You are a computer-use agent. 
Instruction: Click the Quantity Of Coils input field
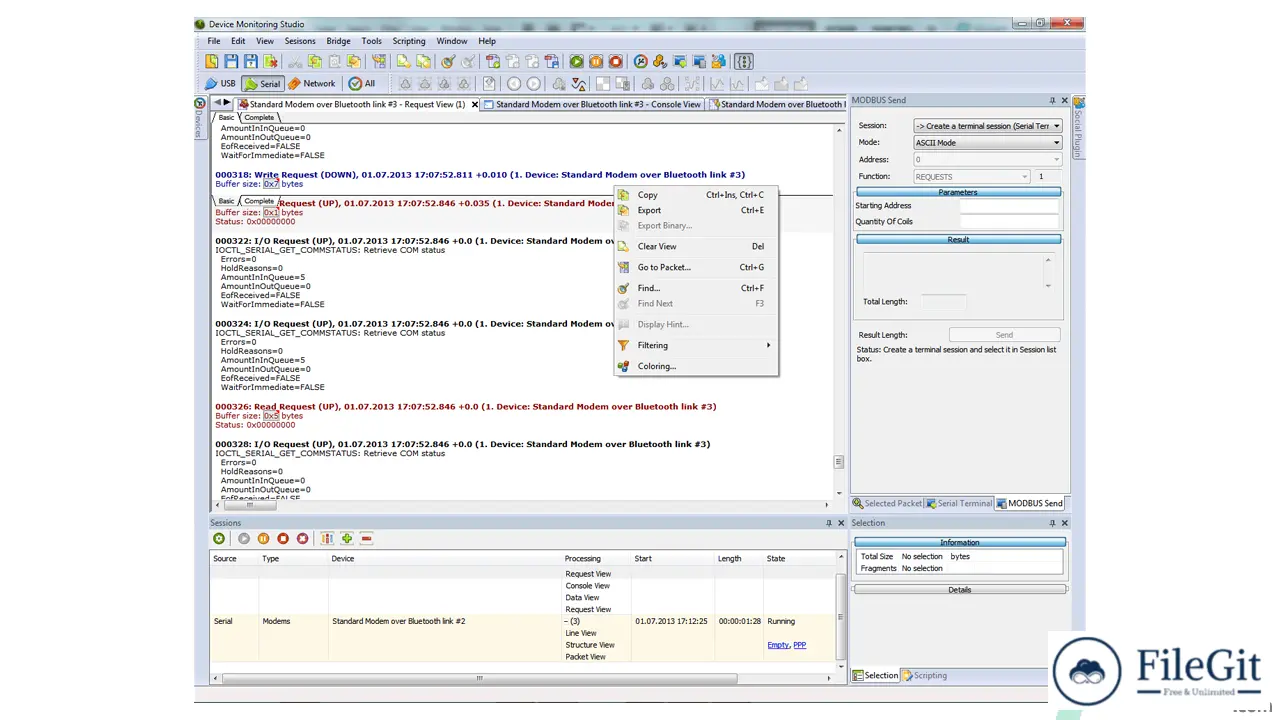[1008, 222]
